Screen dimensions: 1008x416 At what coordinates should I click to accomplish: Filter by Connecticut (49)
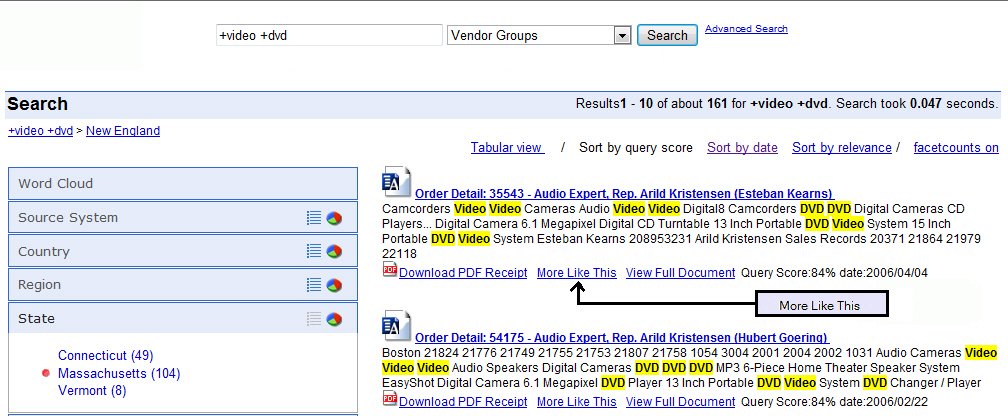click(x=105, y=356)
